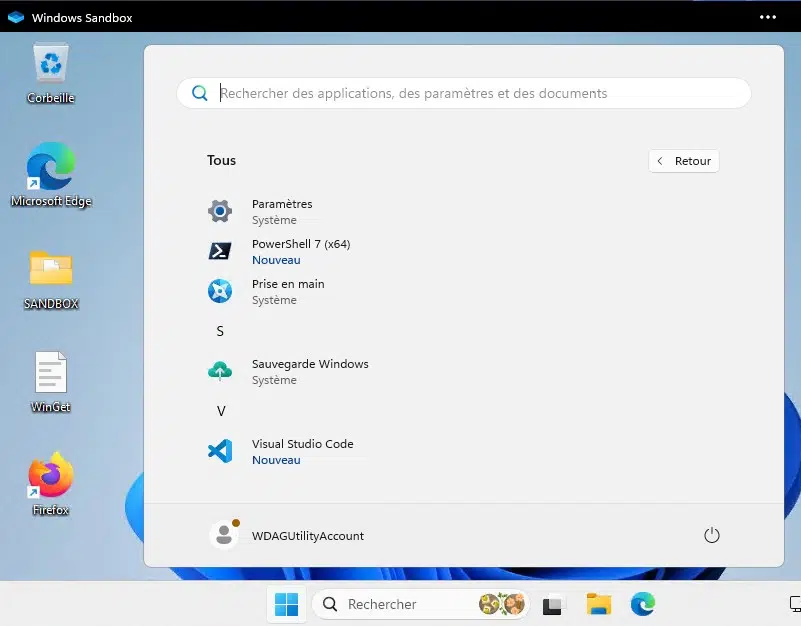Open the Windows Sandbox three-dot menu
The width and height of the screenshot is (801, 626).
[x=768, y=17]
